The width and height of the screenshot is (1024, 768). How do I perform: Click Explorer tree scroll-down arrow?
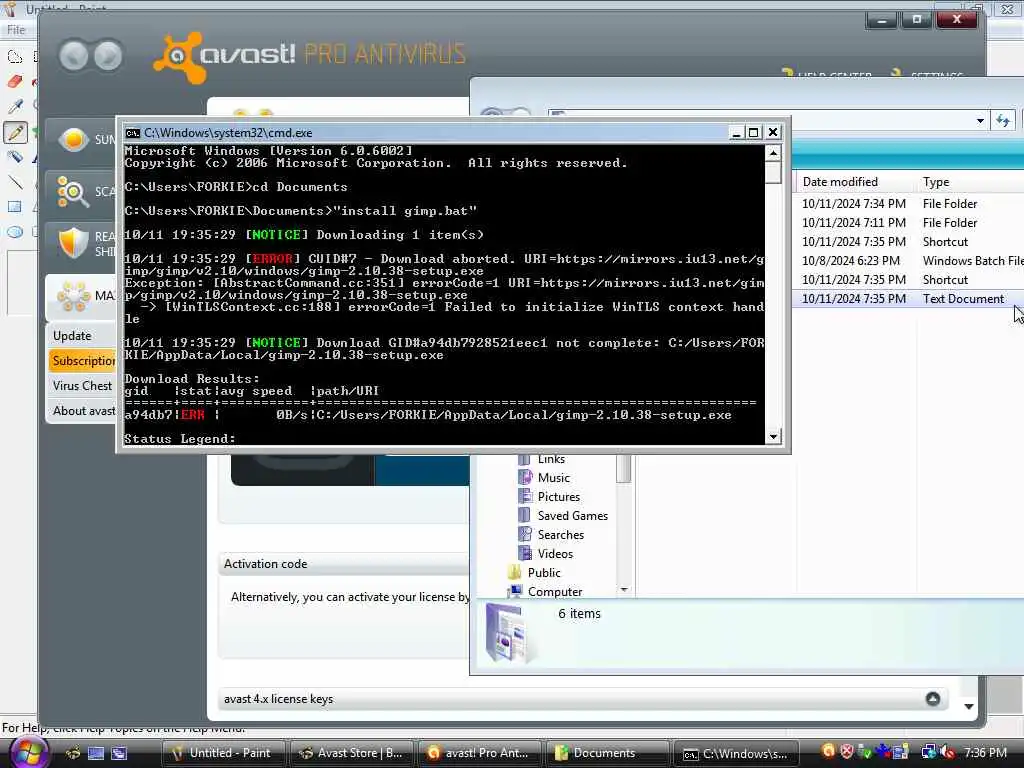point(624,590)
